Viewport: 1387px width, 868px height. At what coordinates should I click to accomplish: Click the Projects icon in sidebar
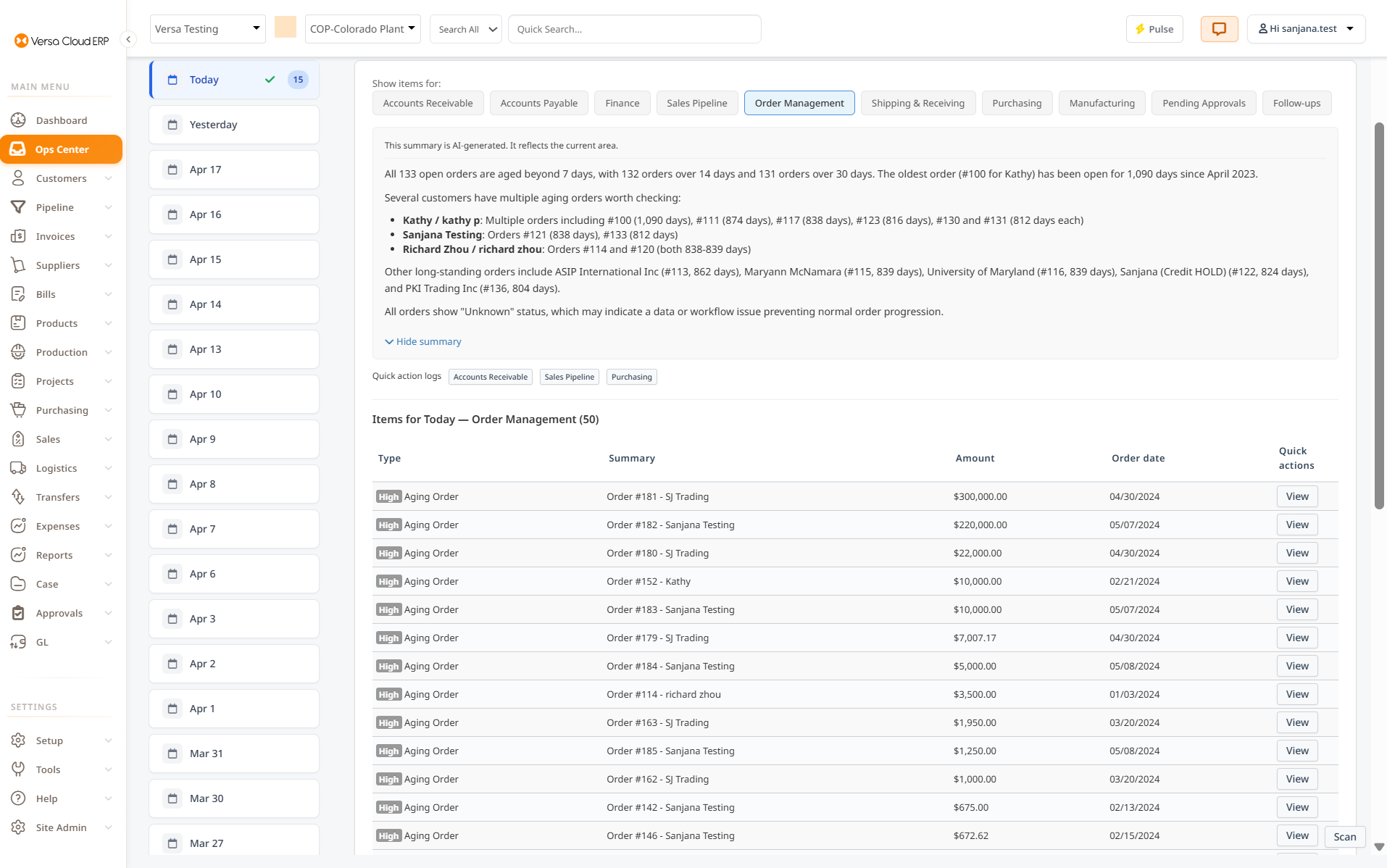click(x=19, y=381)
